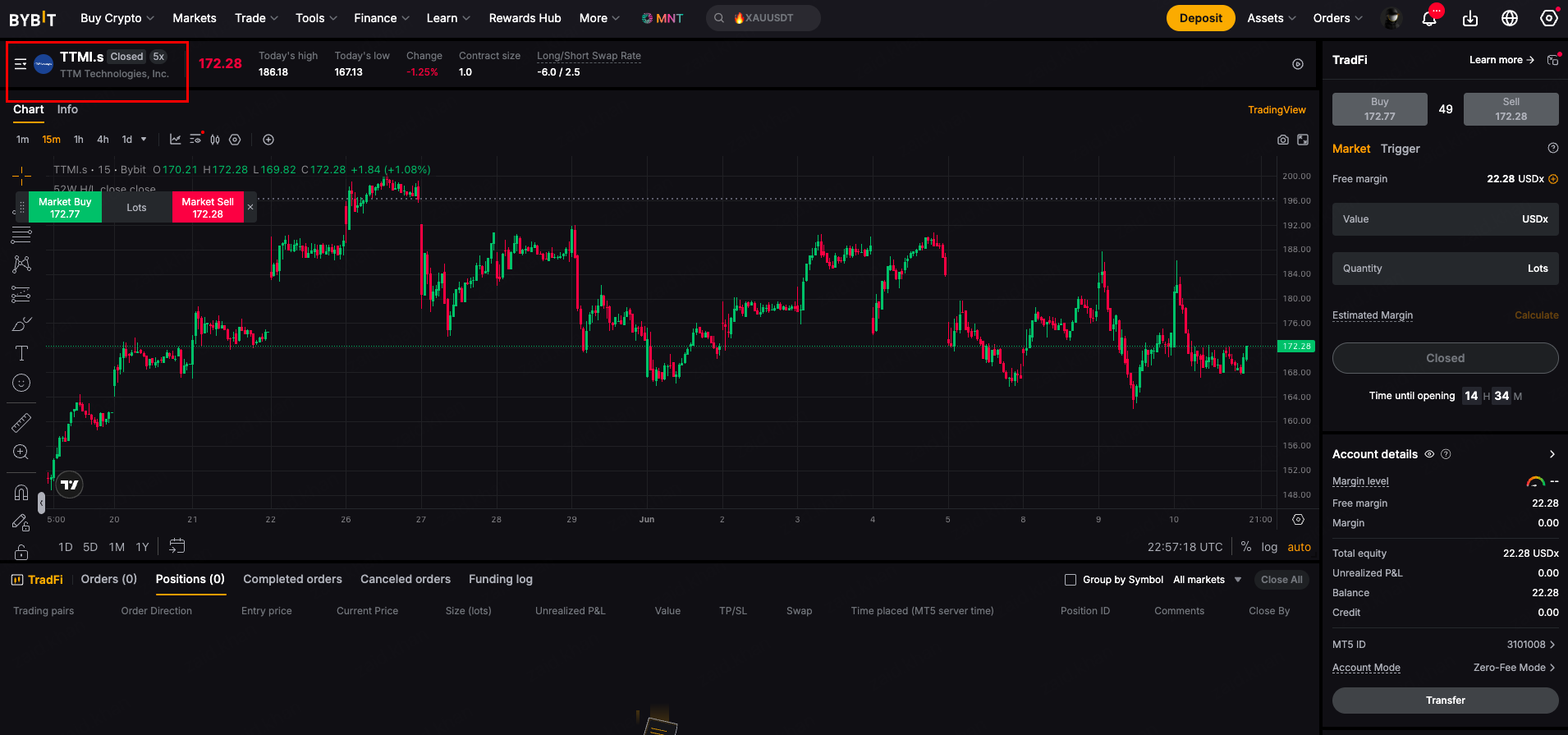Viewport: 1568px width, 735px height.
Task: Open the go to date calendar icon
Action: (177, 546)
